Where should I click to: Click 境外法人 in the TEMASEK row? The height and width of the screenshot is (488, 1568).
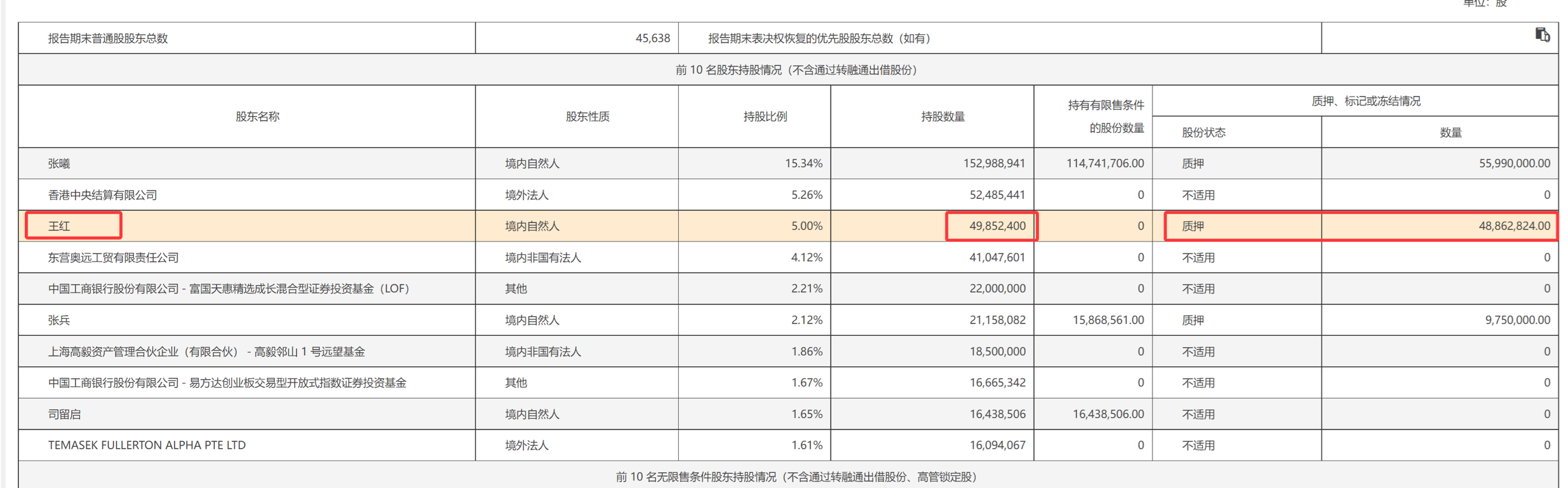[x=526, y=445]
